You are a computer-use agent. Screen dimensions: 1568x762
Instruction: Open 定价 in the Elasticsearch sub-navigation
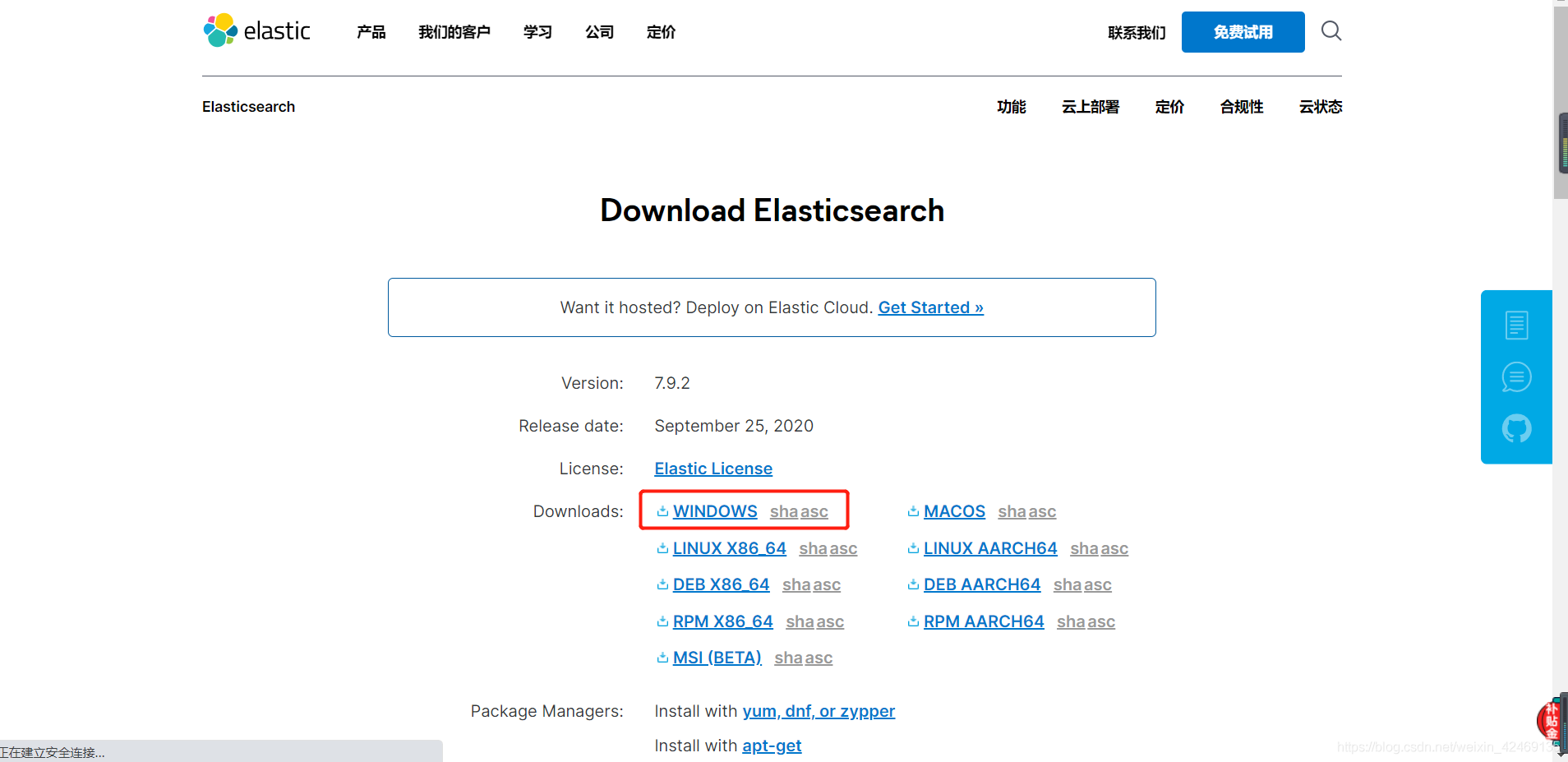tap(1169, 107)
